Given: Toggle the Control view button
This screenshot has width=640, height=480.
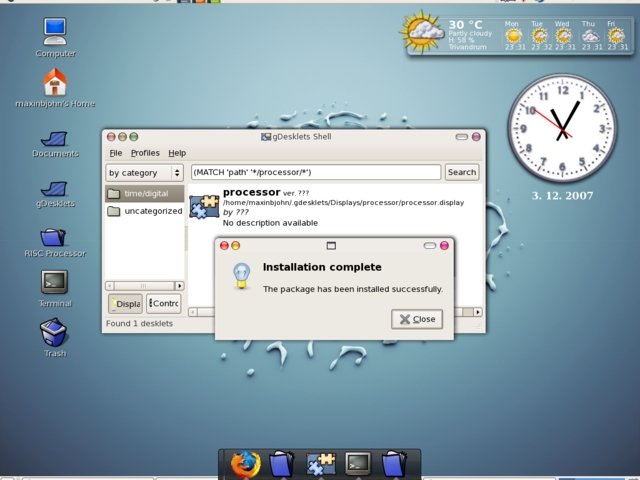Looking at the screenshot, I should point(163,304).
